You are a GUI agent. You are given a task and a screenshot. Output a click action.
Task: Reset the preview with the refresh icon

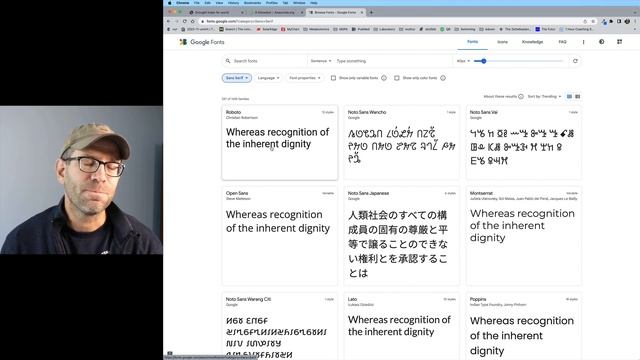pos(575,61)
